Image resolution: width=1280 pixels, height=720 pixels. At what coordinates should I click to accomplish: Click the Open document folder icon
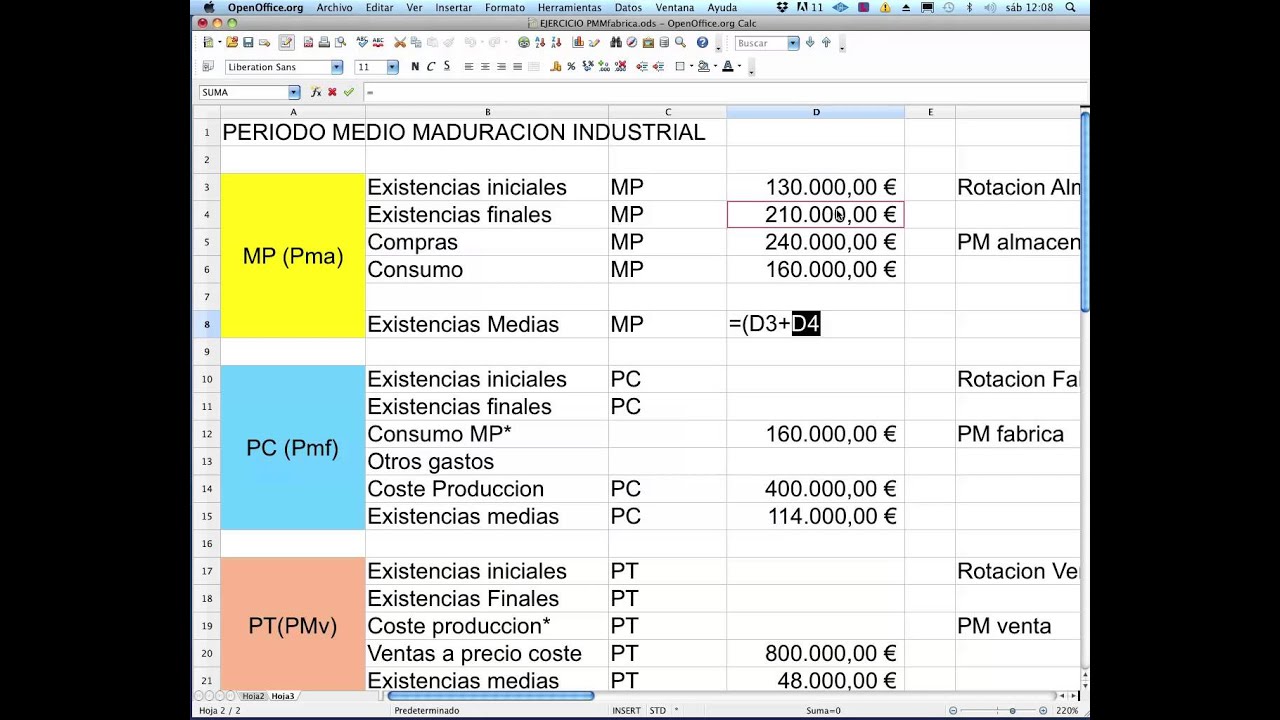coord(232,43)
